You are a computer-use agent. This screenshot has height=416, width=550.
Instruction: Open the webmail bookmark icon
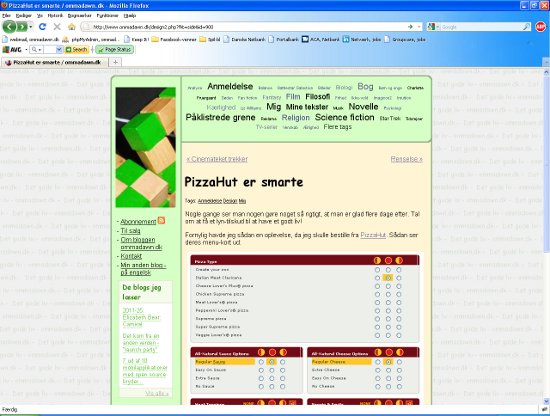point(5,39)
